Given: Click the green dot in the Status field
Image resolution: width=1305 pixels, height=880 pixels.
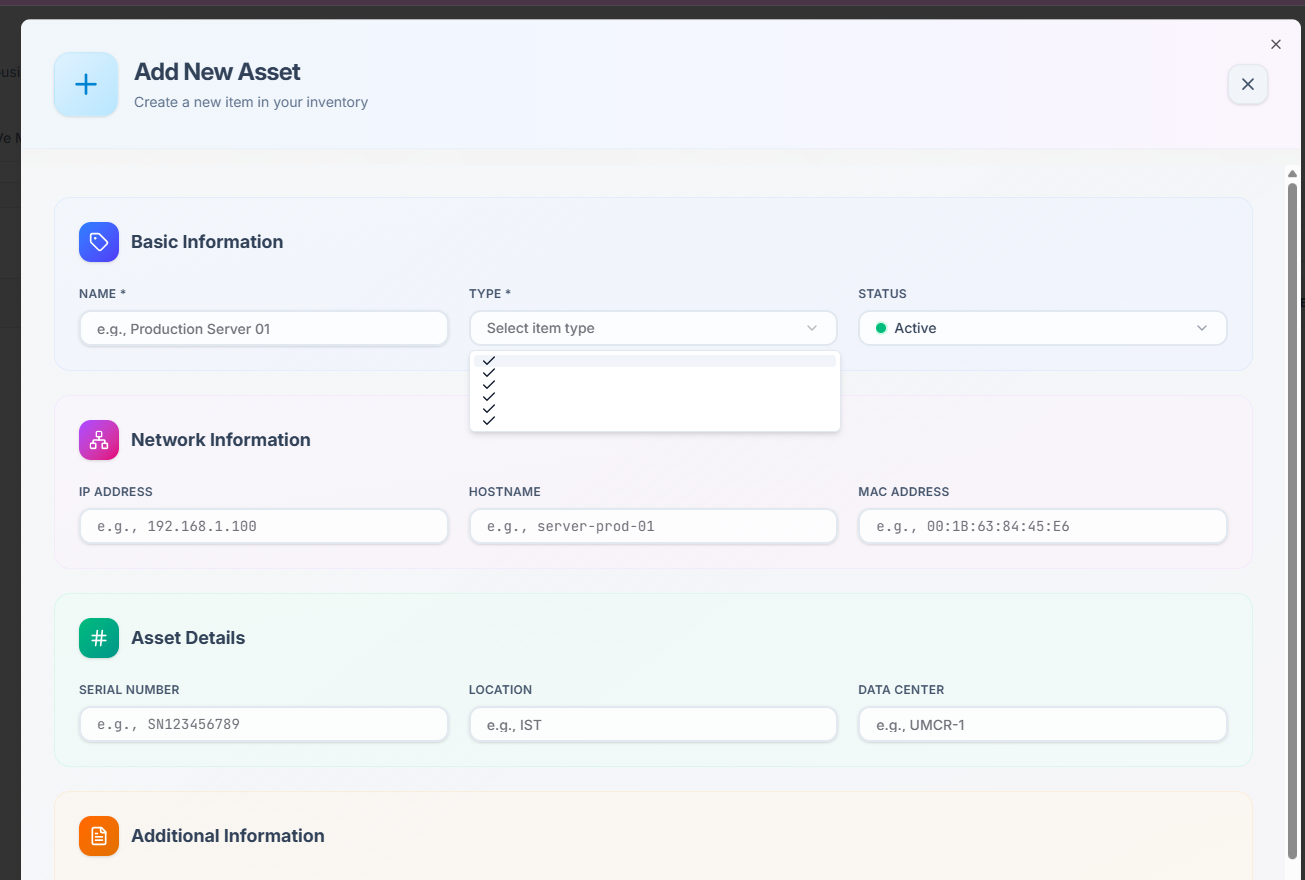Looking at the screenshot, I should point(881,328).
